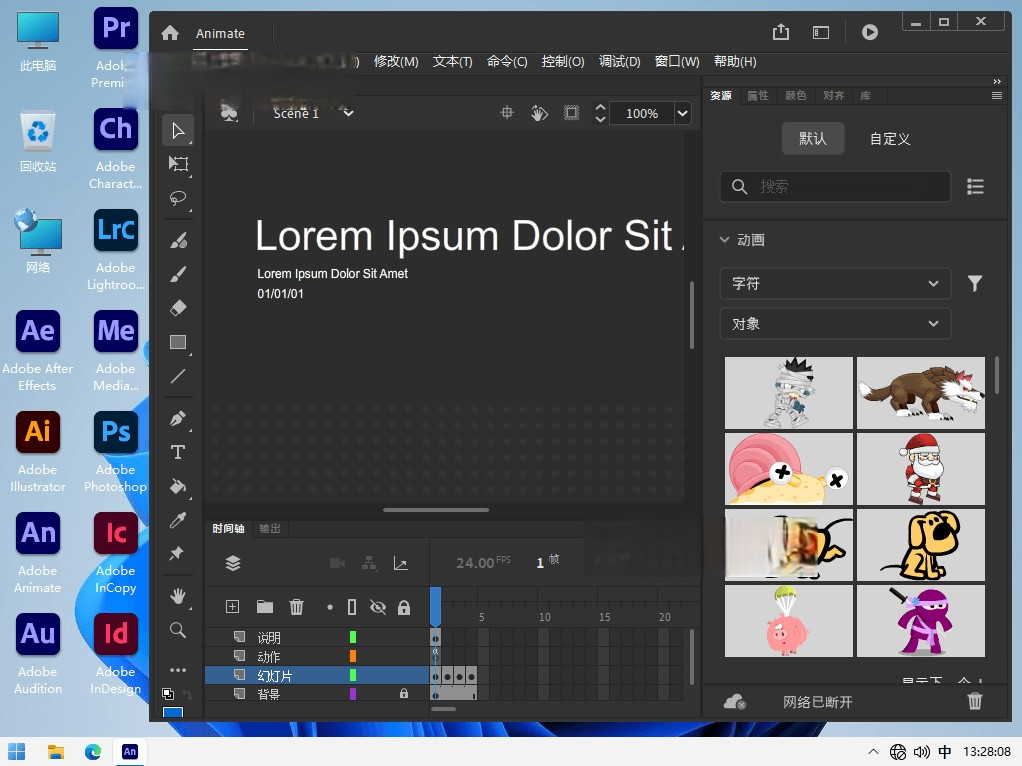This screenshot has width=1022, height=766.
Task: Open the 100% zoom level dropdown
Action: pyautogui.click(x=683, y=114)
